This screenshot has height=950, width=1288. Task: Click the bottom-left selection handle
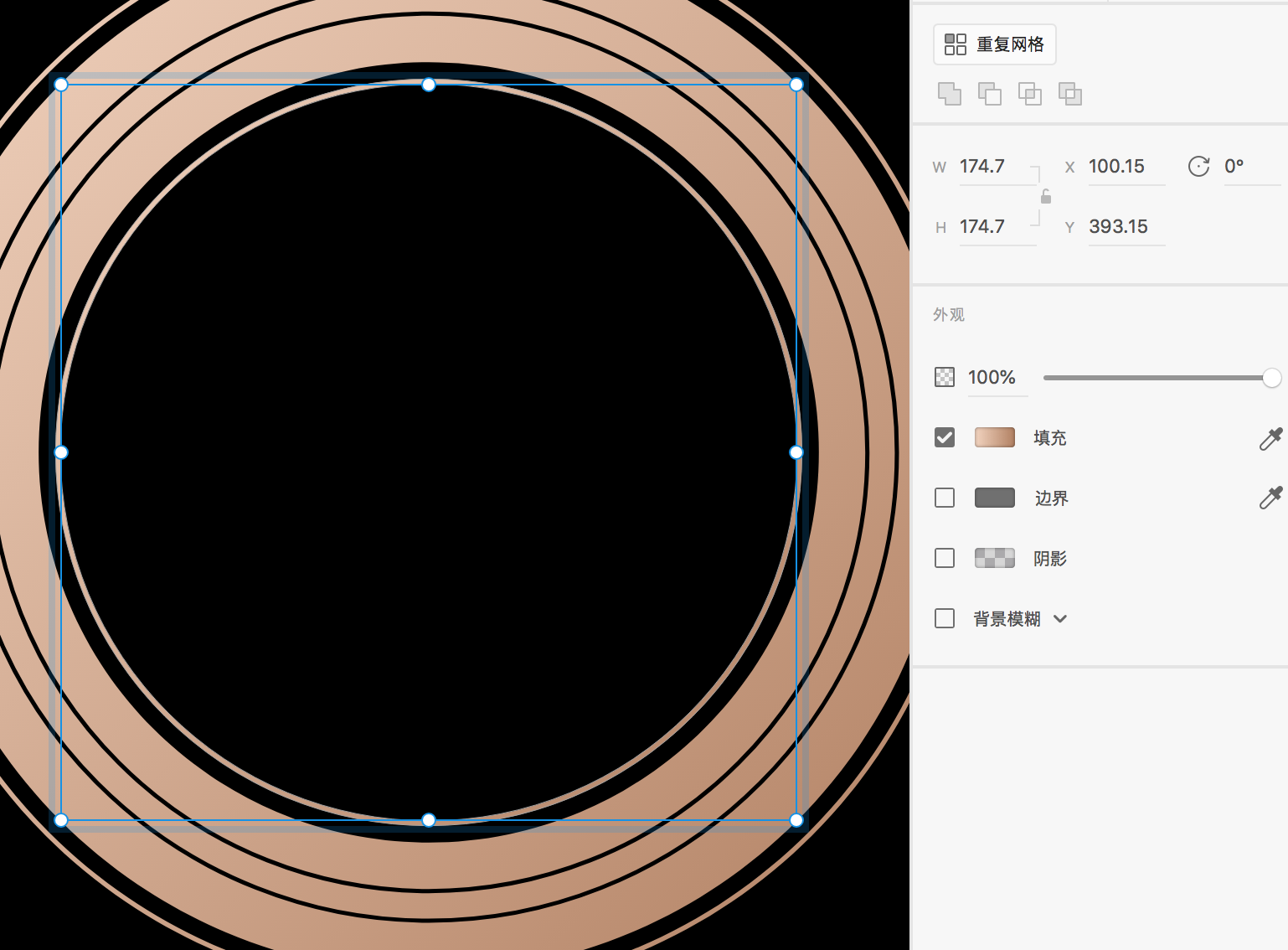point(61,820)
